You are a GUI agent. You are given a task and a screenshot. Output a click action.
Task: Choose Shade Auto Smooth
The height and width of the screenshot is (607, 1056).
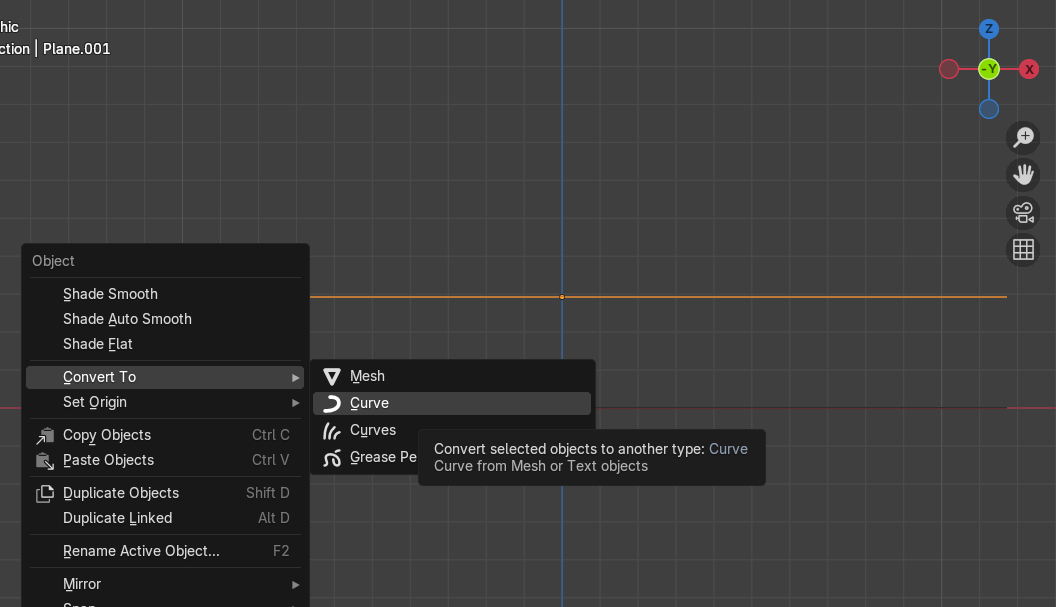click(x=127, y=319)
